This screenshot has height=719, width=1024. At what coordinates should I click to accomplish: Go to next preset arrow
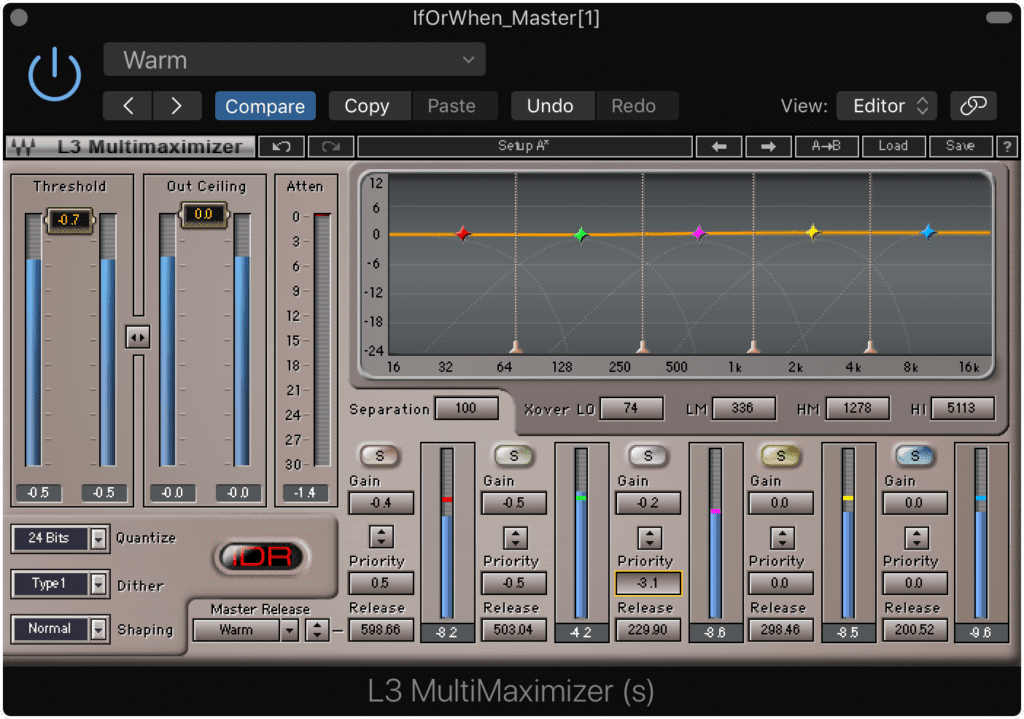coord(176,106)
